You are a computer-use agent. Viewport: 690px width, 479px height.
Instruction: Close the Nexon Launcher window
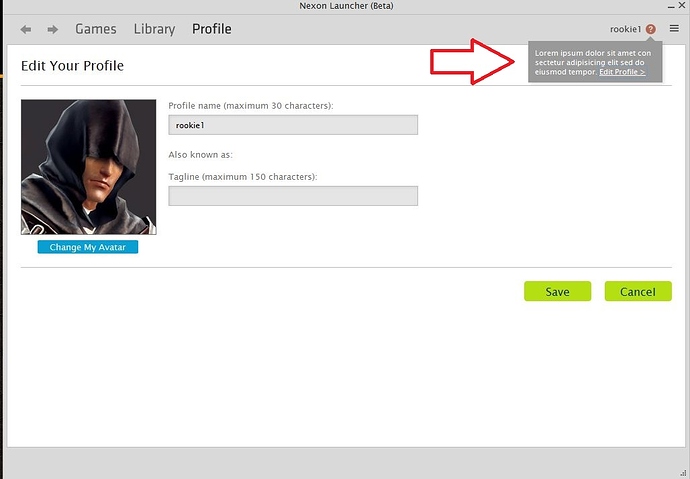tap(682, 6)
